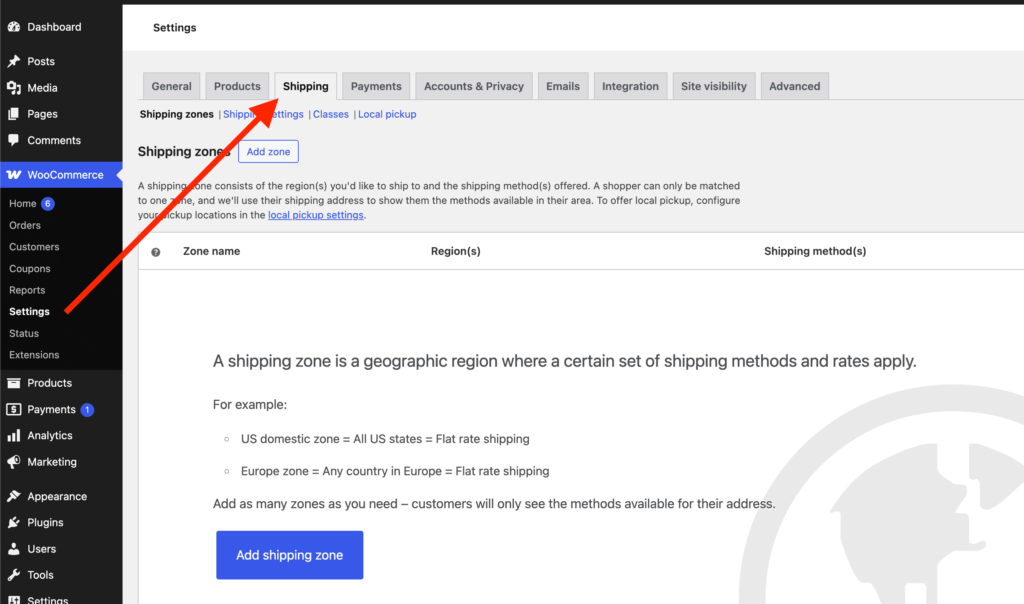Click the Comments bubble icon
The height and width of the screenshot is (604, 1024).
point(14,140)
